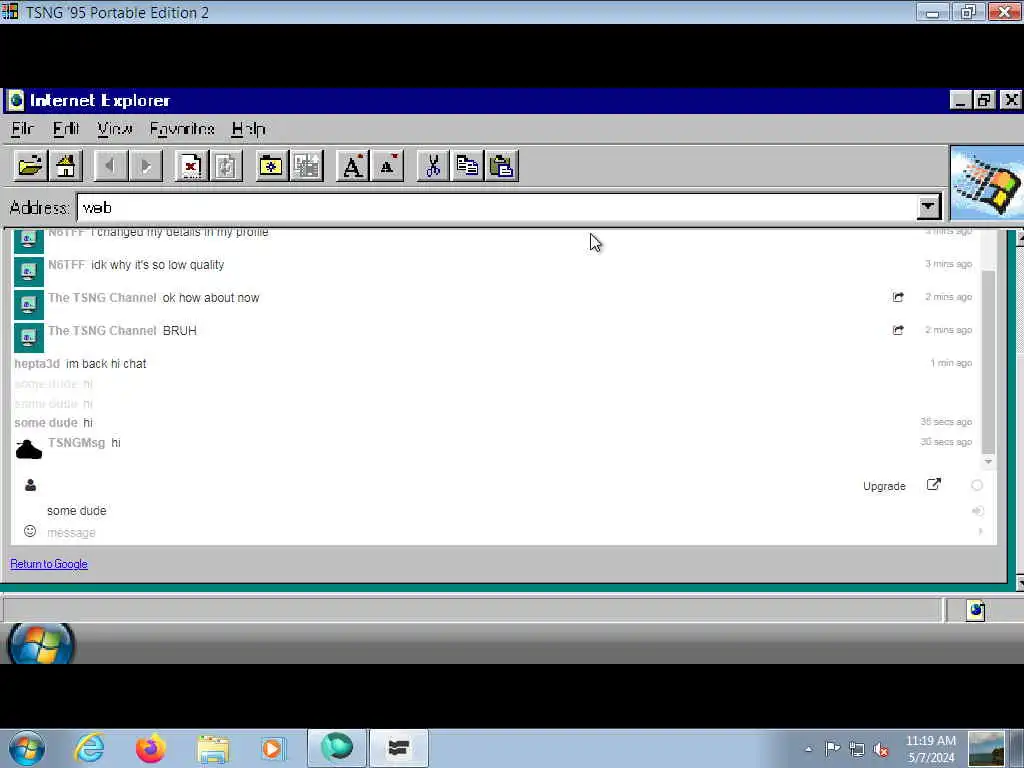
Task: Open the Edit menu
Action: [66, 129]
